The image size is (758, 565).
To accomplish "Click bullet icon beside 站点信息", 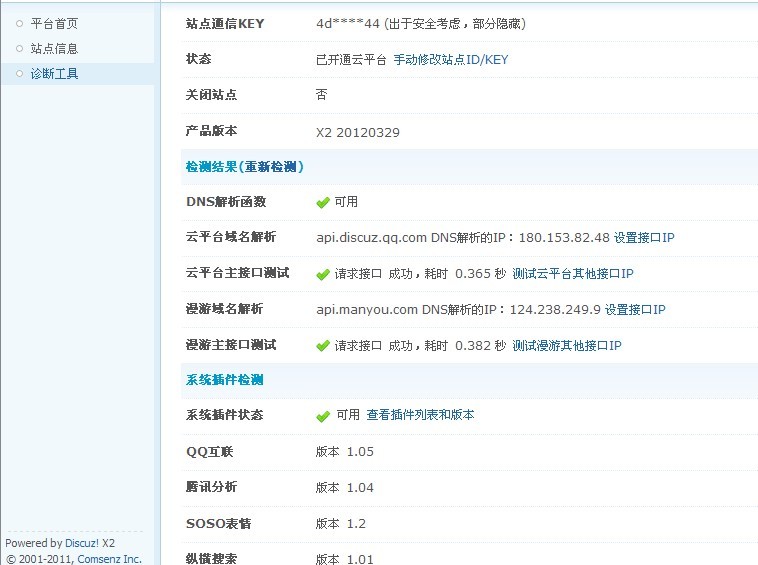I will coord(19,48).
